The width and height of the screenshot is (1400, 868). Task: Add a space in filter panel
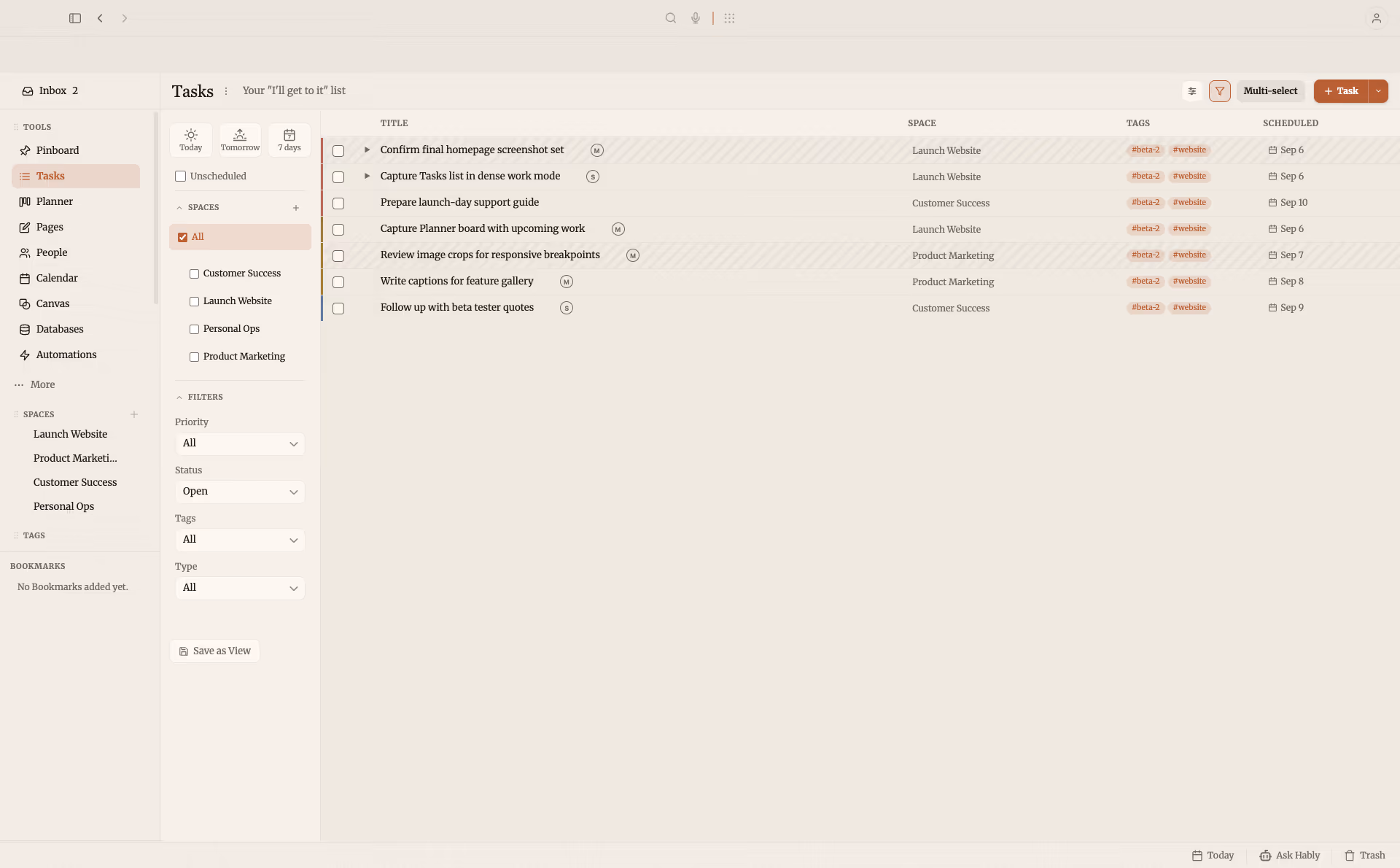click(x=296, y=208)
